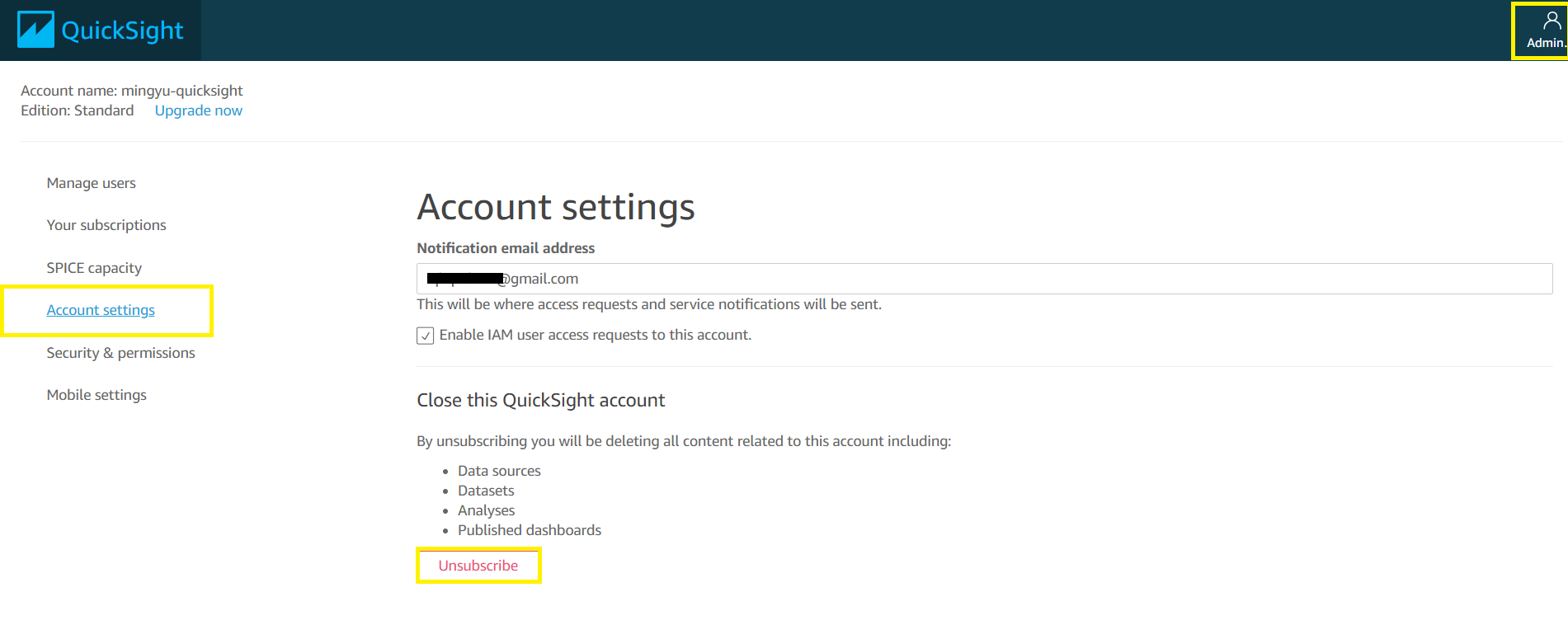Open Security & permissions

(x=120, y=353)
